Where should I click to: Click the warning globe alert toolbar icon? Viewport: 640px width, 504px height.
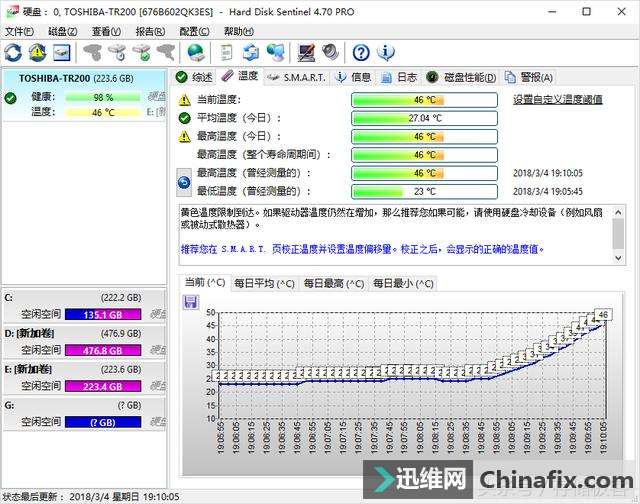coord(38,53)
